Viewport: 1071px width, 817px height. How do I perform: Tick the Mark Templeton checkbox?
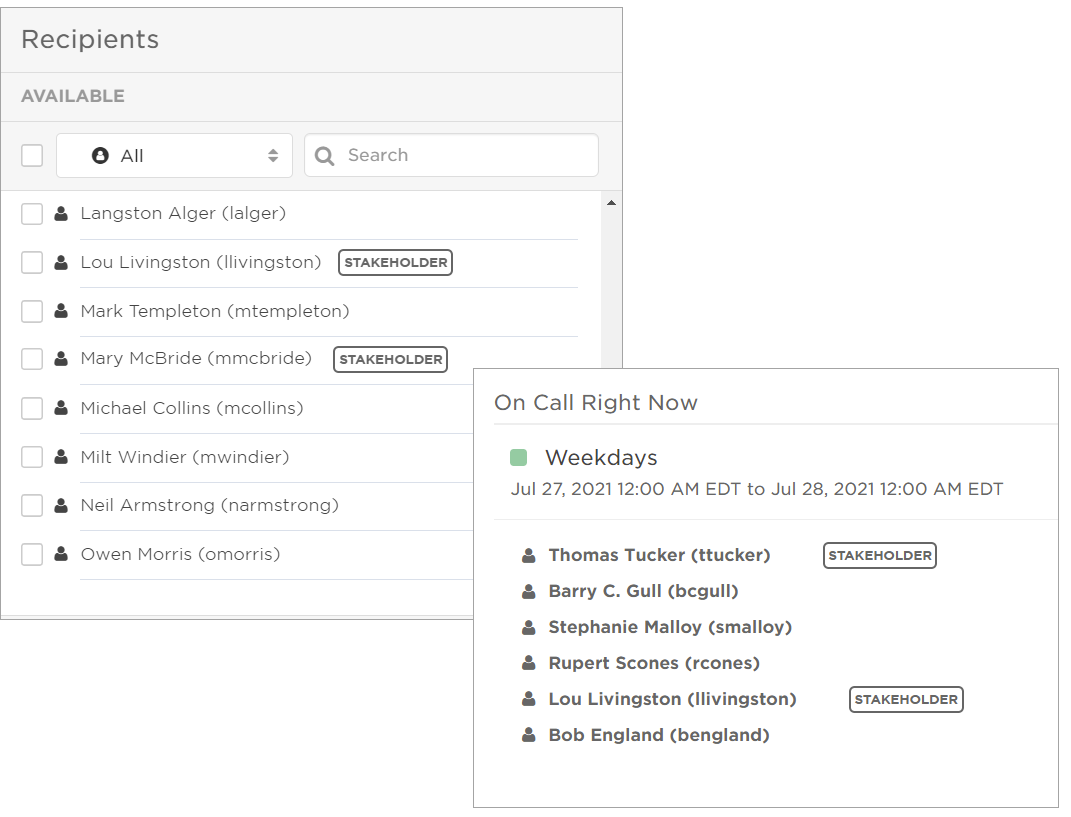(32, 311)
